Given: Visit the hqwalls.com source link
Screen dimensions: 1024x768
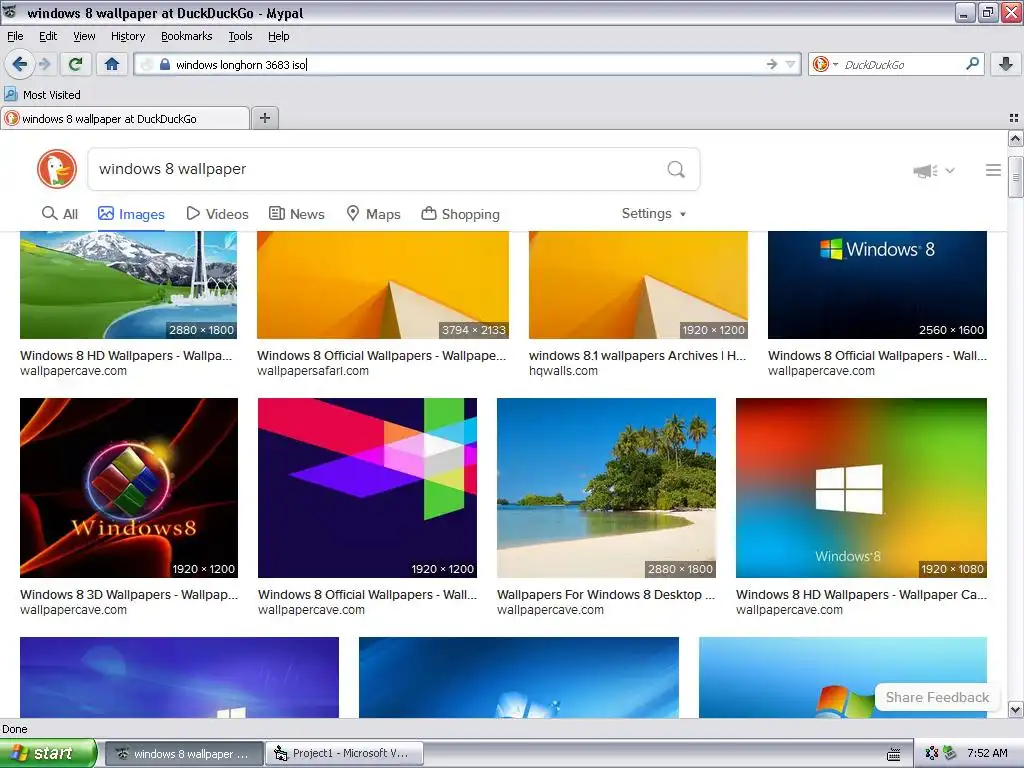Looking at the screenshot, I should (563, 371).
